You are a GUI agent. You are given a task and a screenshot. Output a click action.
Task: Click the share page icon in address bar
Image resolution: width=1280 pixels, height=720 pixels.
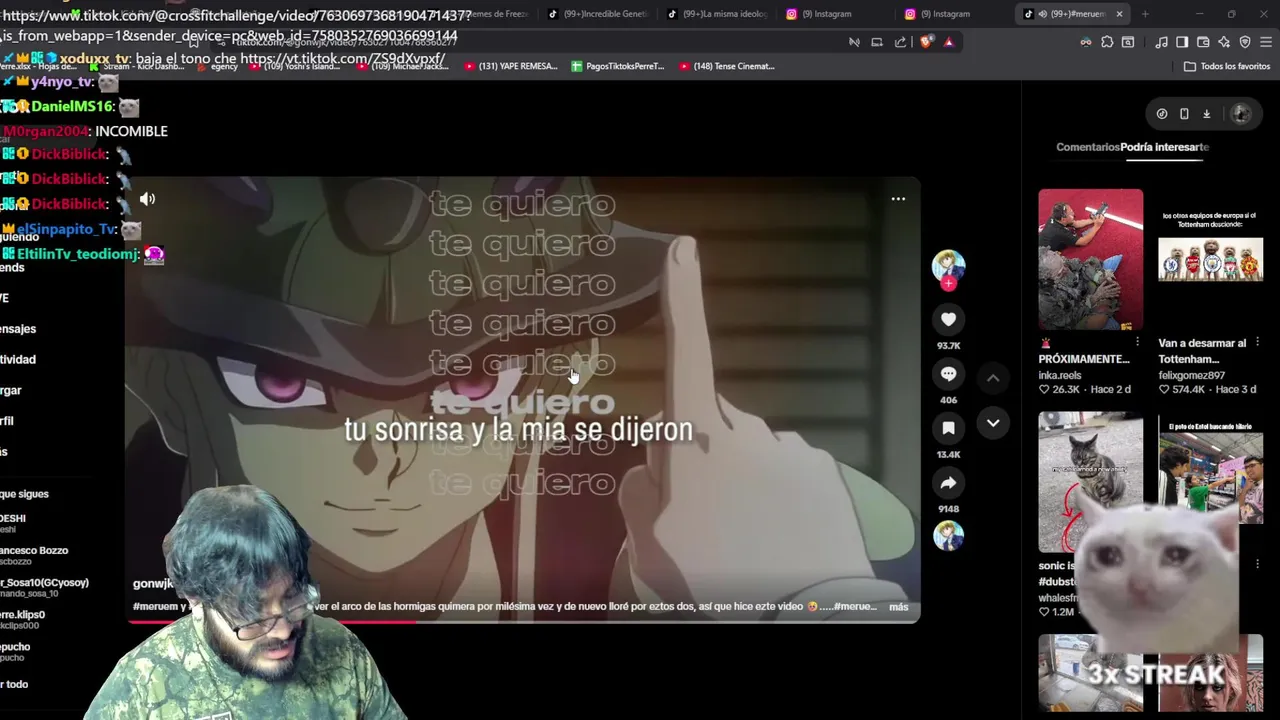coord(900,42)
